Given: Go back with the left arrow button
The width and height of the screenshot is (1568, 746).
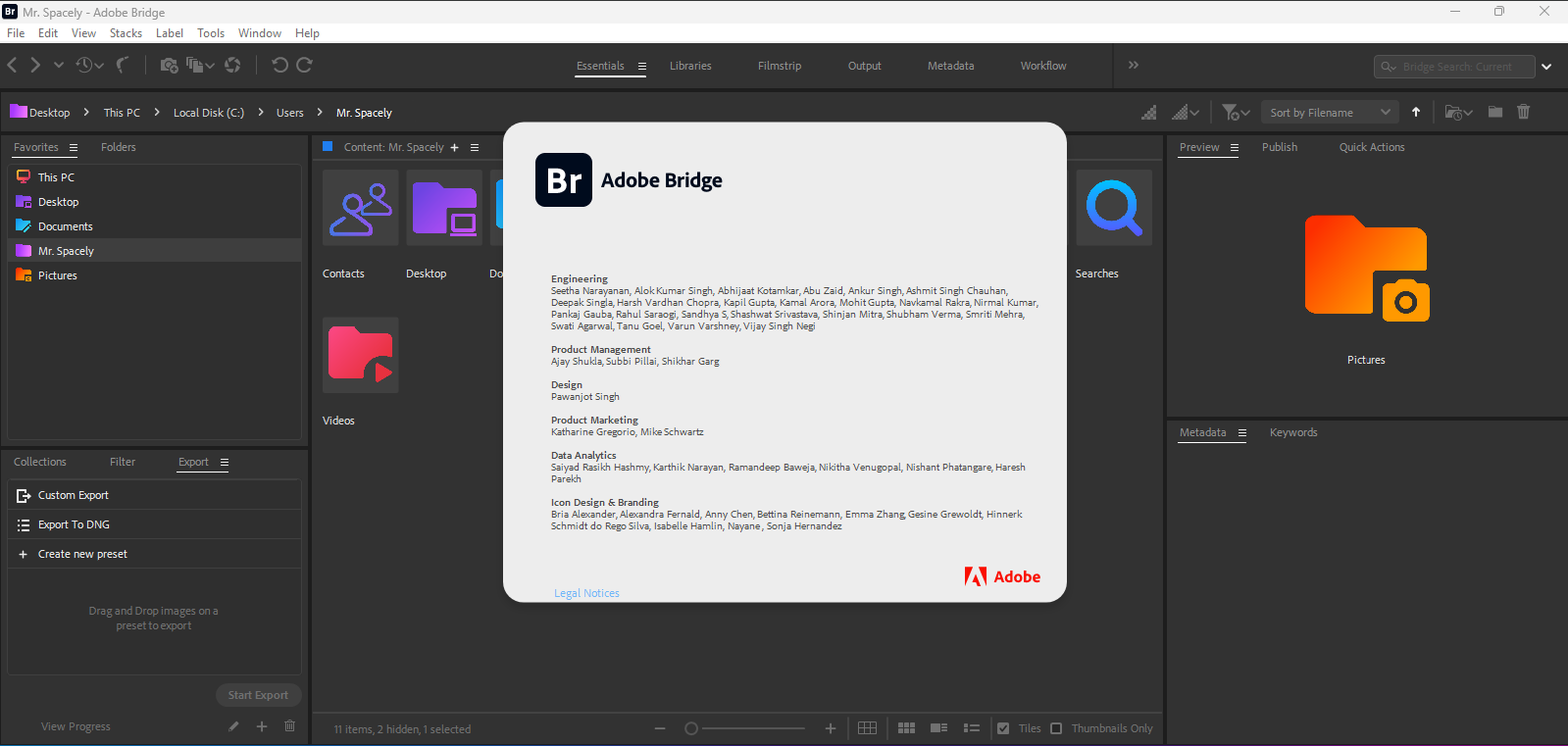Looking at the screenshot, I should coord(12,65).
